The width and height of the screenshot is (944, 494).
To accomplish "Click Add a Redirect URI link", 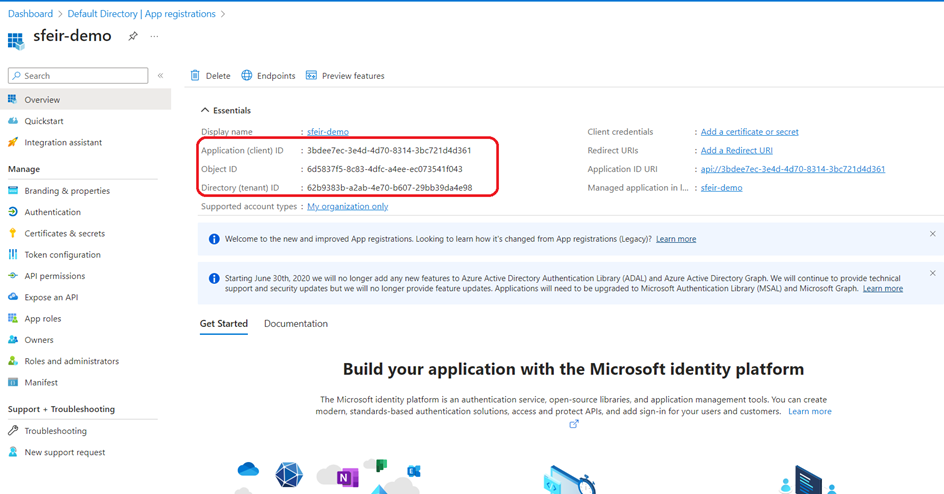I will [736, 150].
